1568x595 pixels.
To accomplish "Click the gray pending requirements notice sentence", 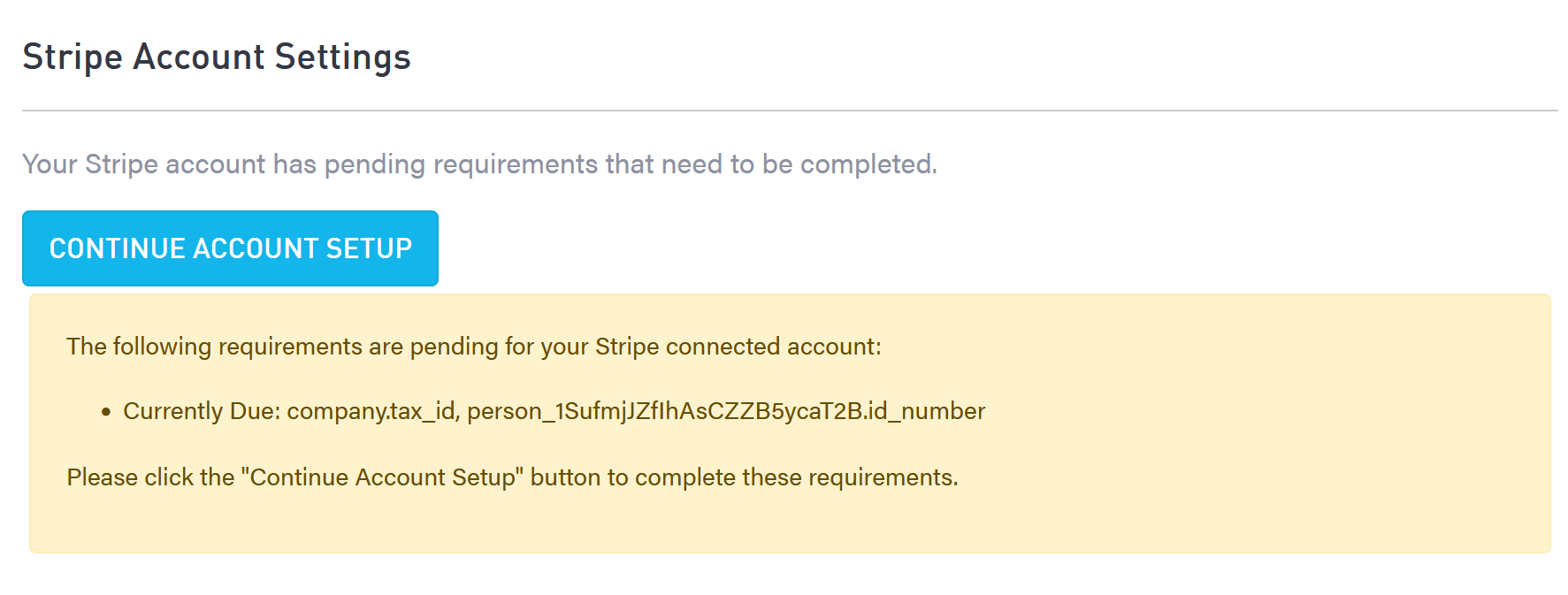I will tap(479, 164).
